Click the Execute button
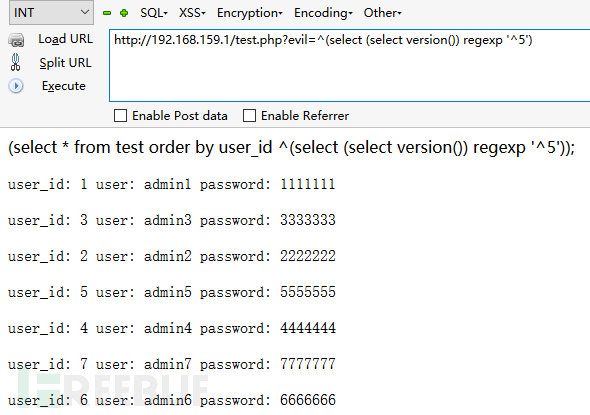 tap(64, 86)
